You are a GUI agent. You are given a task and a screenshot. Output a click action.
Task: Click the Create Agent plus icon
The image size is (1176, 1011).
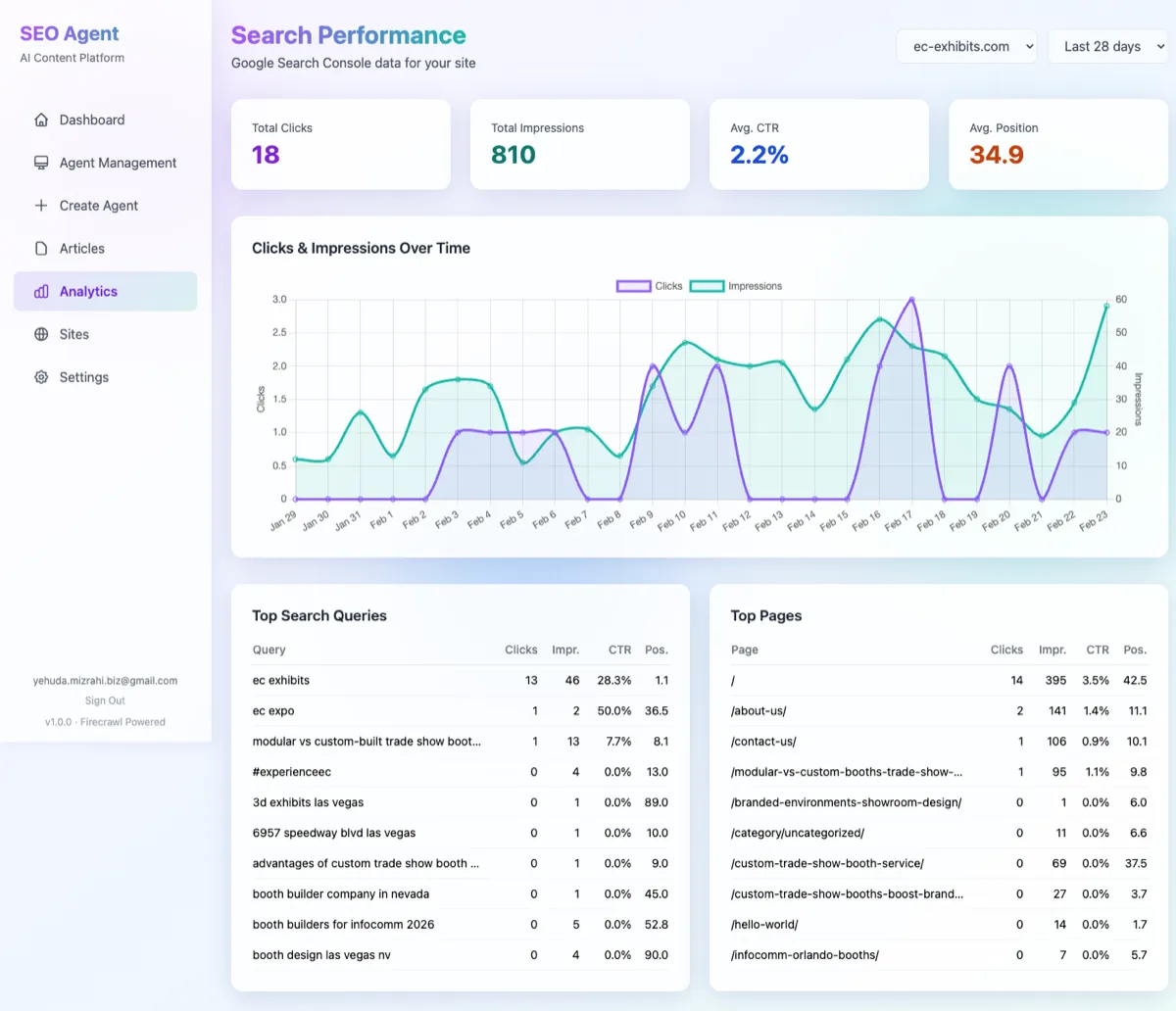pos(40,205)
